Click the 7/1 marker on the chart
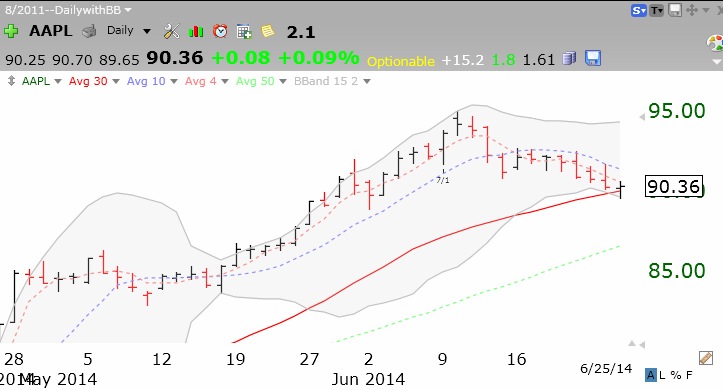Viewport: 723px width, 390px height. (443, 180)
